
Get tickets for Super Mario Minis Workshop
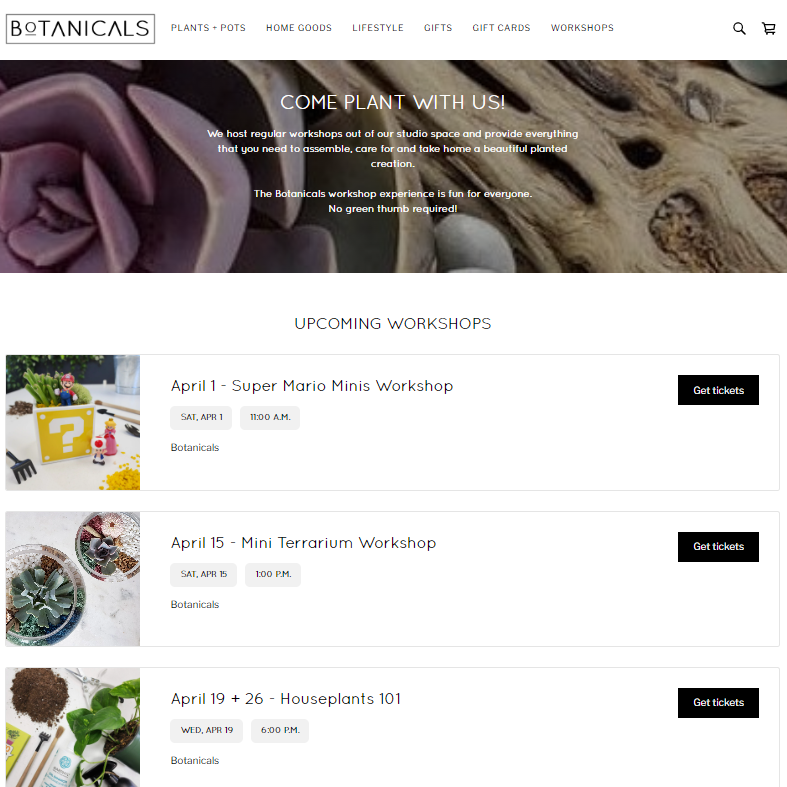pos(718,390)
